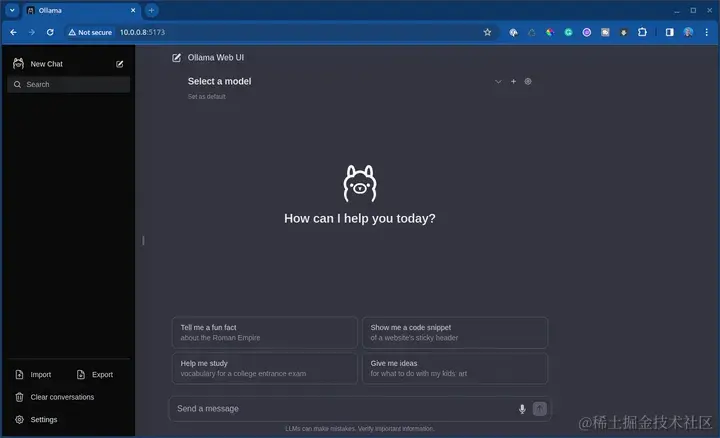Click the Import button
Screen dimensions: 720x438
click(33, 375)
